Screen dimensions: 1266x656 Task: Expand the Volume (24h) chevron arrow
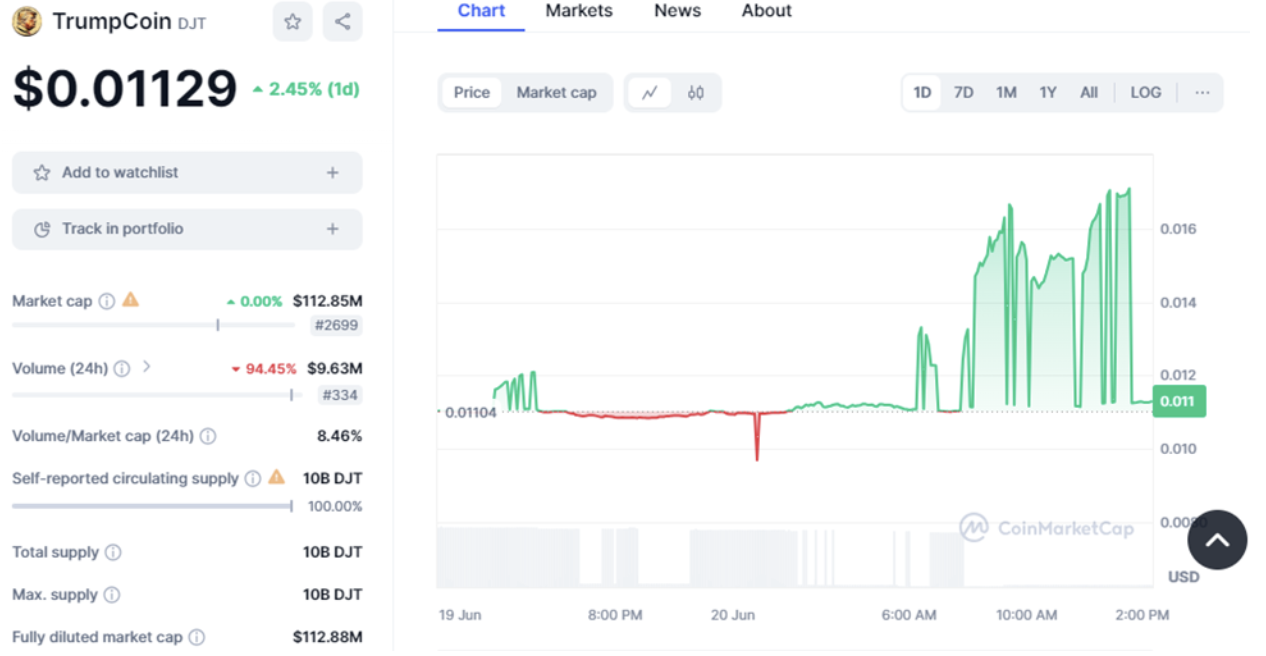(147, 367)
